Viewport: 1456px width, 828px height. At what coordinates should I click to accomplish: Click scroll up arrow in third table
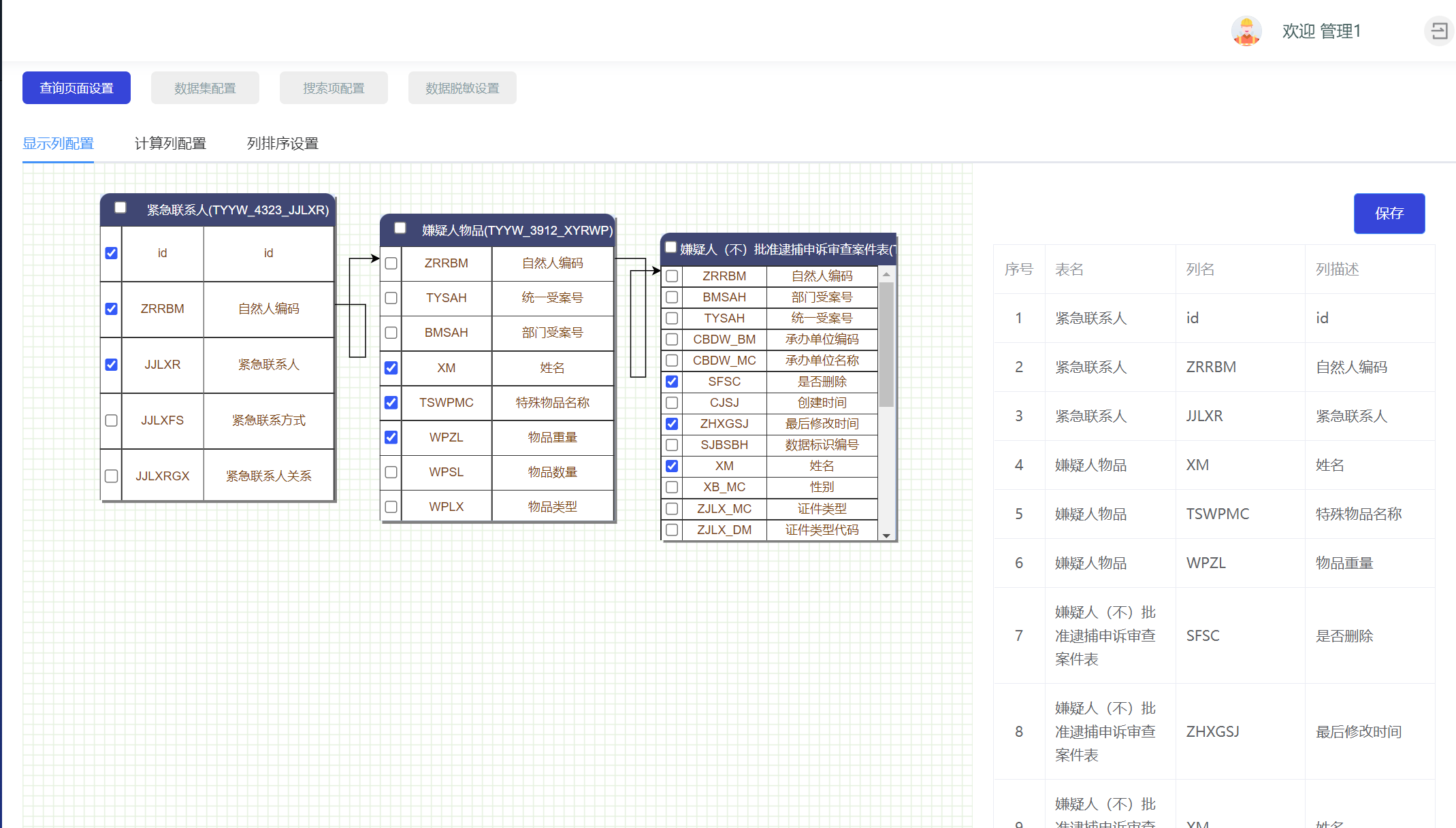(x=886, y=274)
